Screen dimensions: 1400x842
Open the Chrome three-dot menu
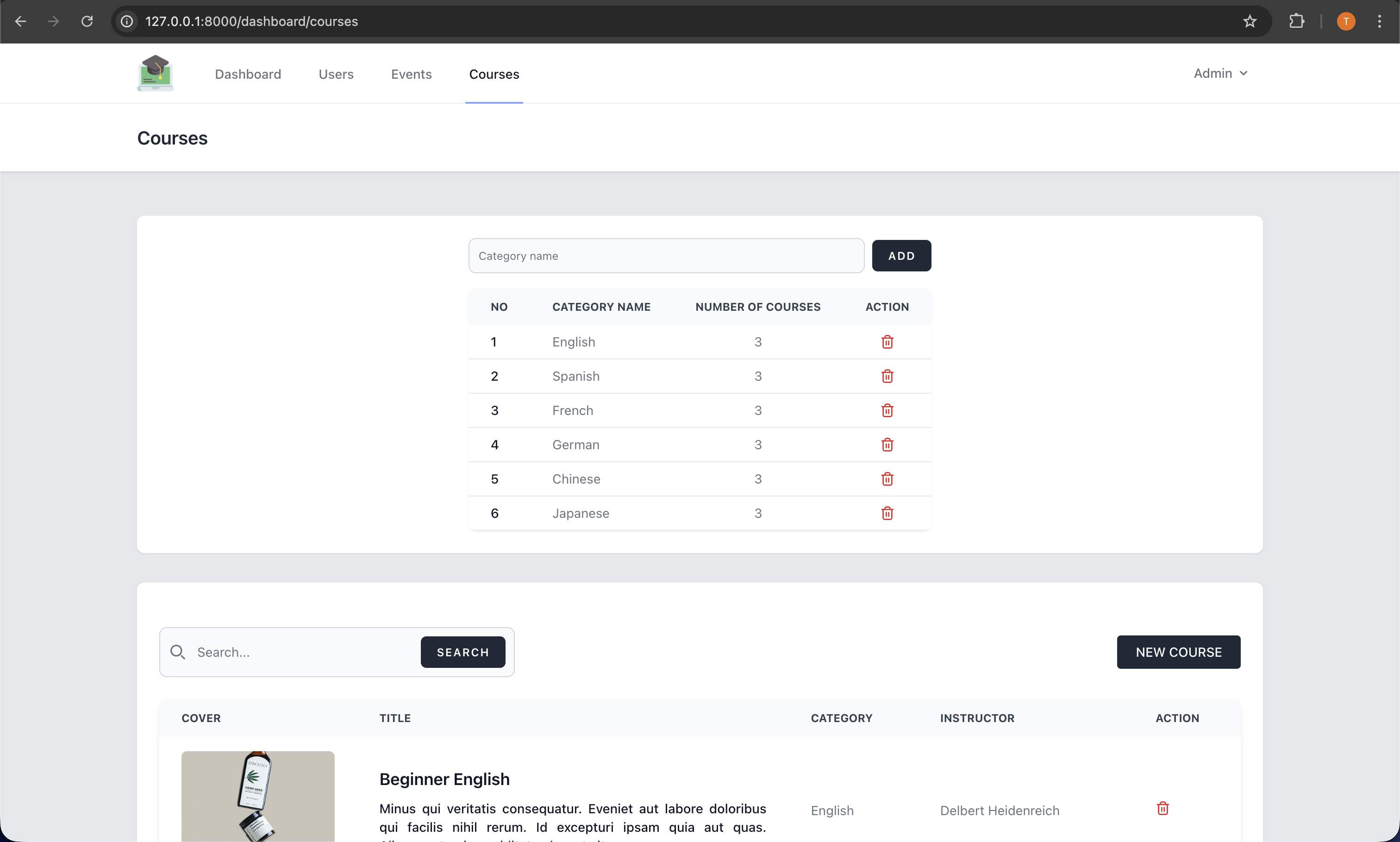[x=1380, y=22]
